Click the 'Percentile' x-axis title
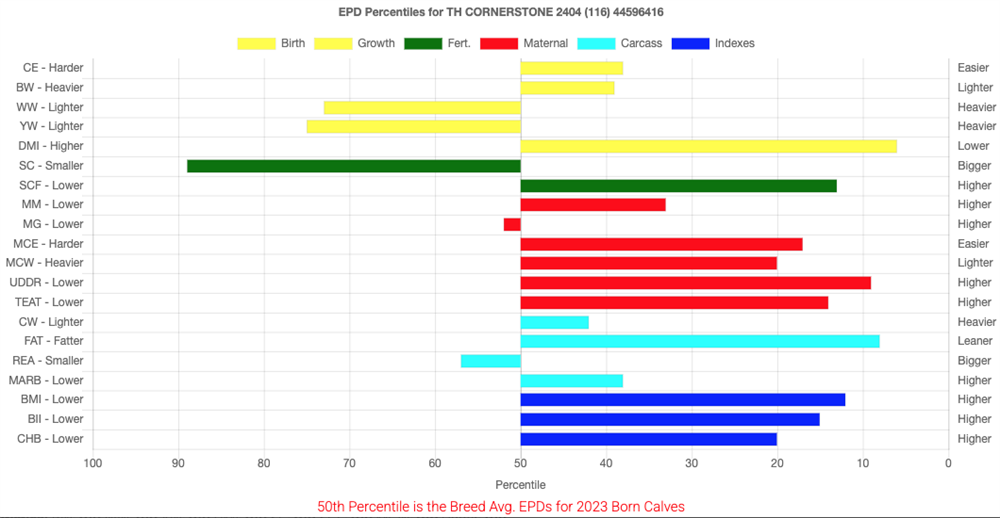The image size is (1000, 518). tap(520, 484)
